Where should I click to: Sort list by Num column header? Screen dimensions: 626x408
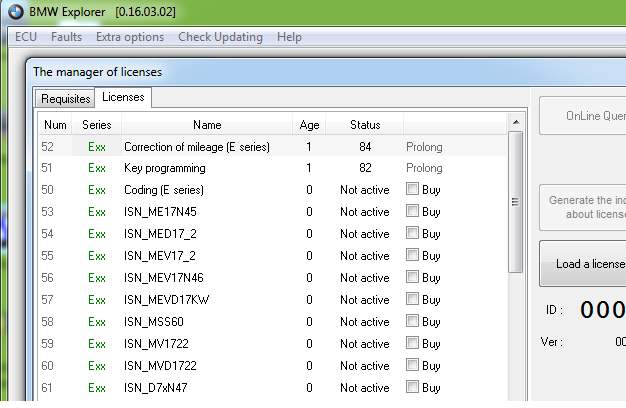pos(55,125)
